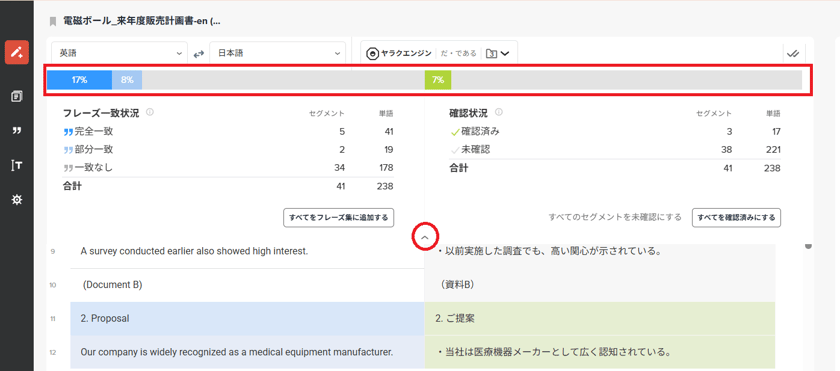Click the bookmark icon beside document title
840x371 pixels.
point(53,21)
